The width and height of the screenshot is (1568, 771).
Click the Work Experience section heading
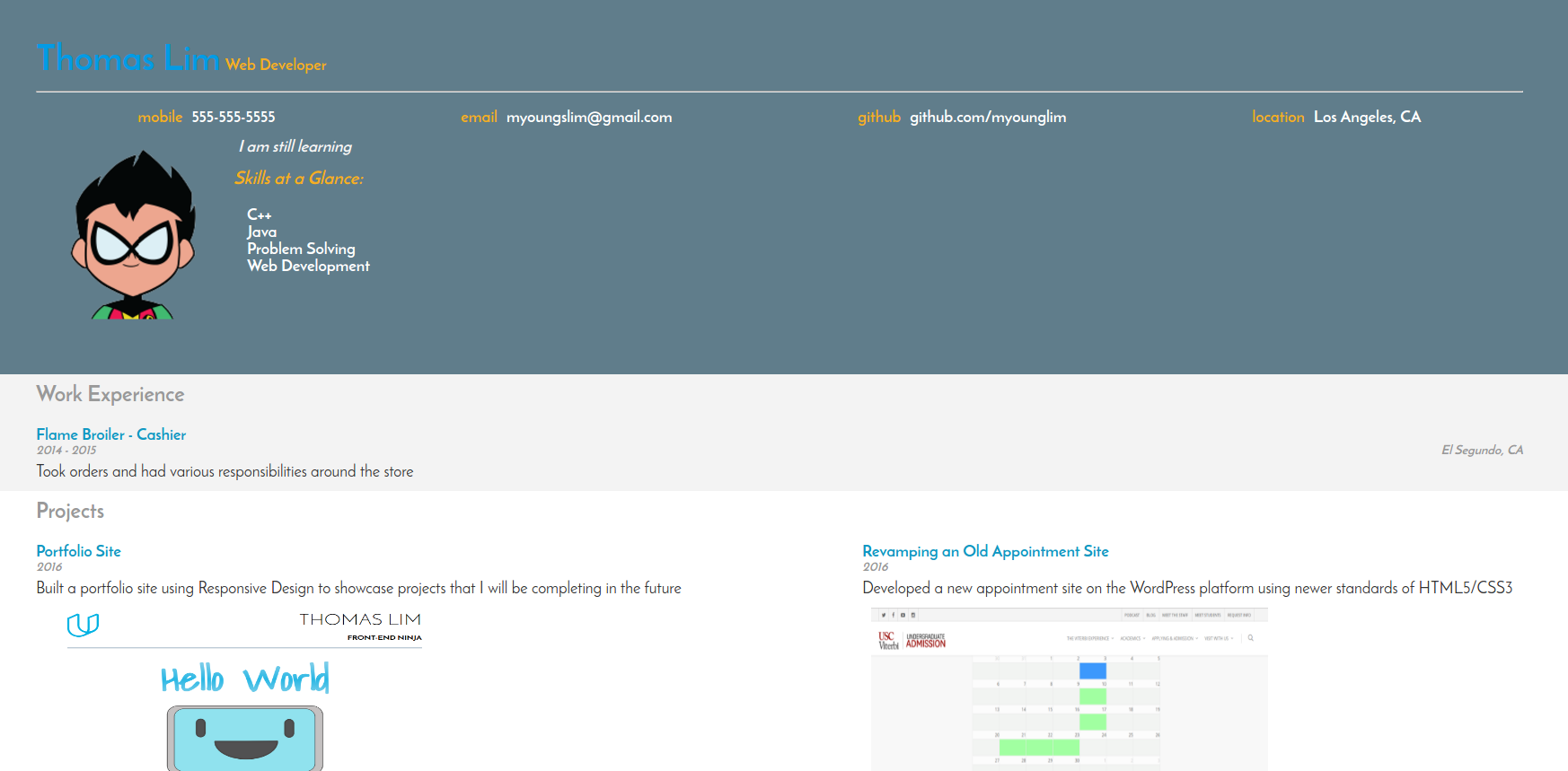[110, 394]
